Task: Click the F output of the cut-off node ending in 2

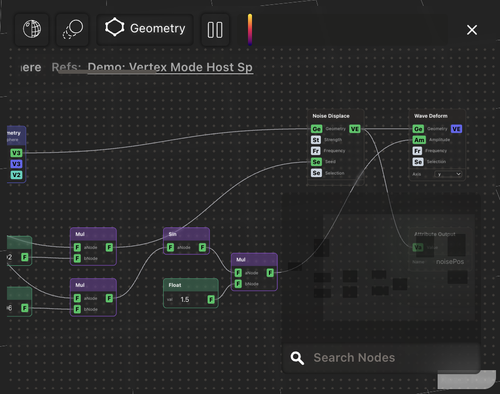Action: [25, 257]
